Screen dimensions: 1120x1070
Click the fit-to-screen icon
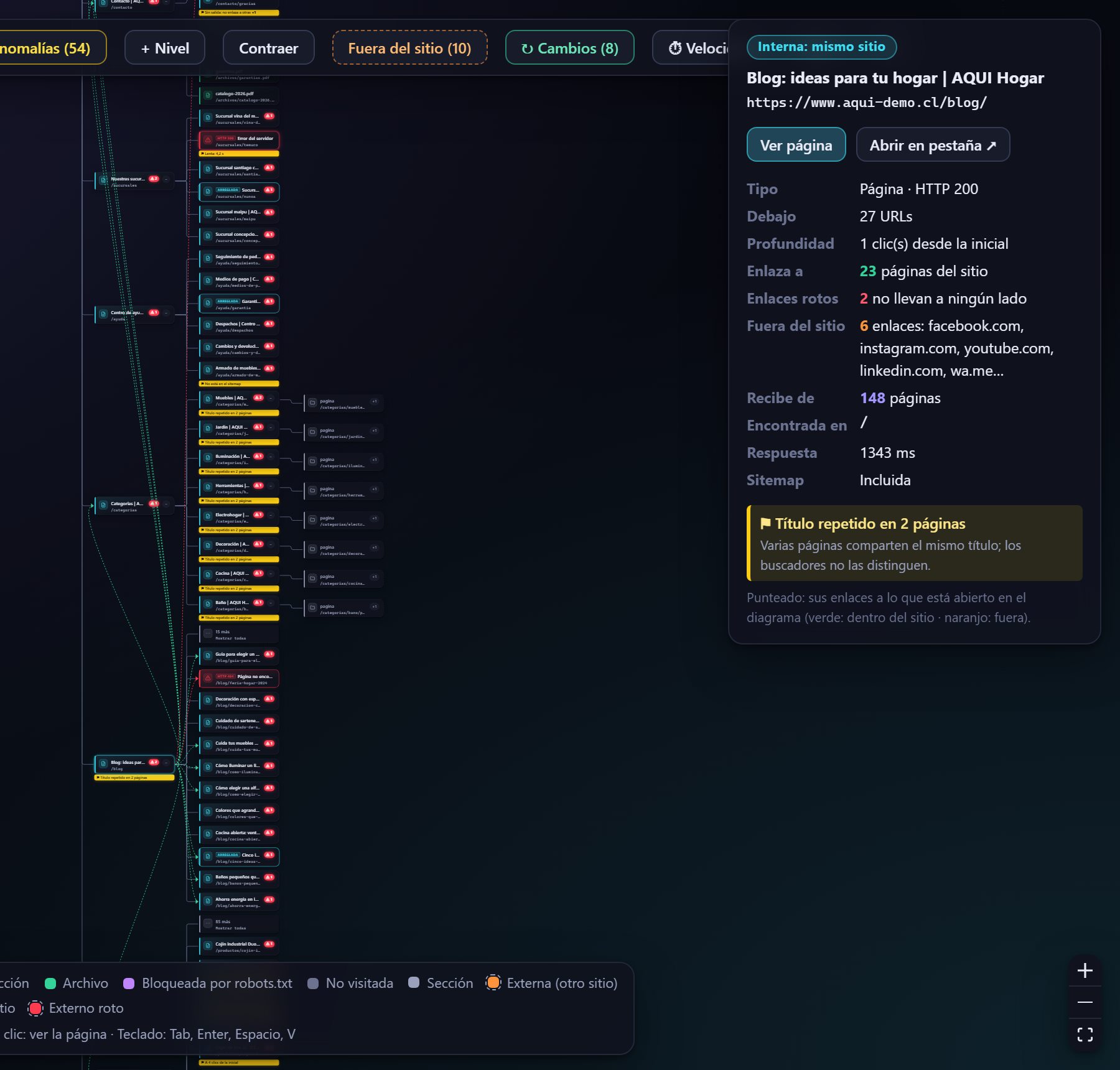1085,1035
